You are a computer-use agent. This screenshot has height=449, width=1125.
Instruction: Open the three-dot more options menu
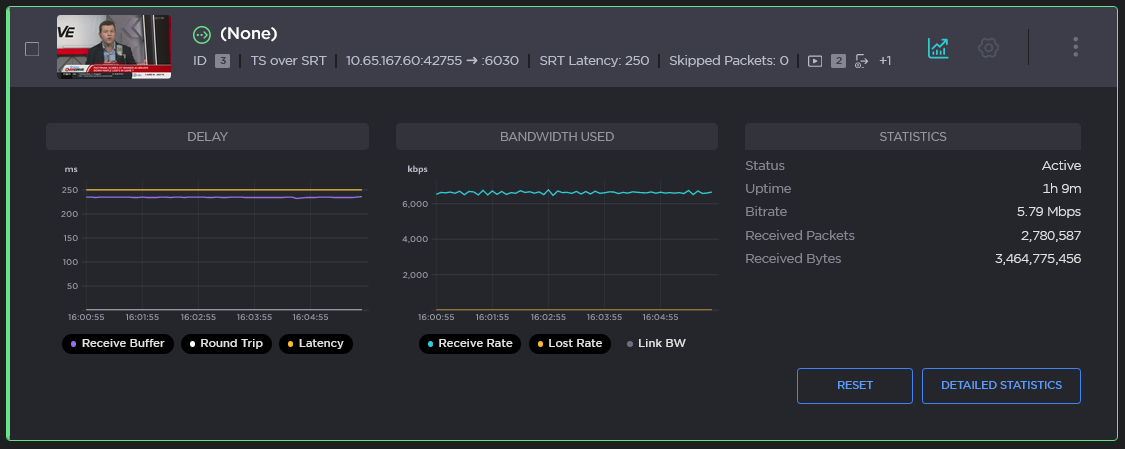pyautogui.click(x=1075, y=47)
